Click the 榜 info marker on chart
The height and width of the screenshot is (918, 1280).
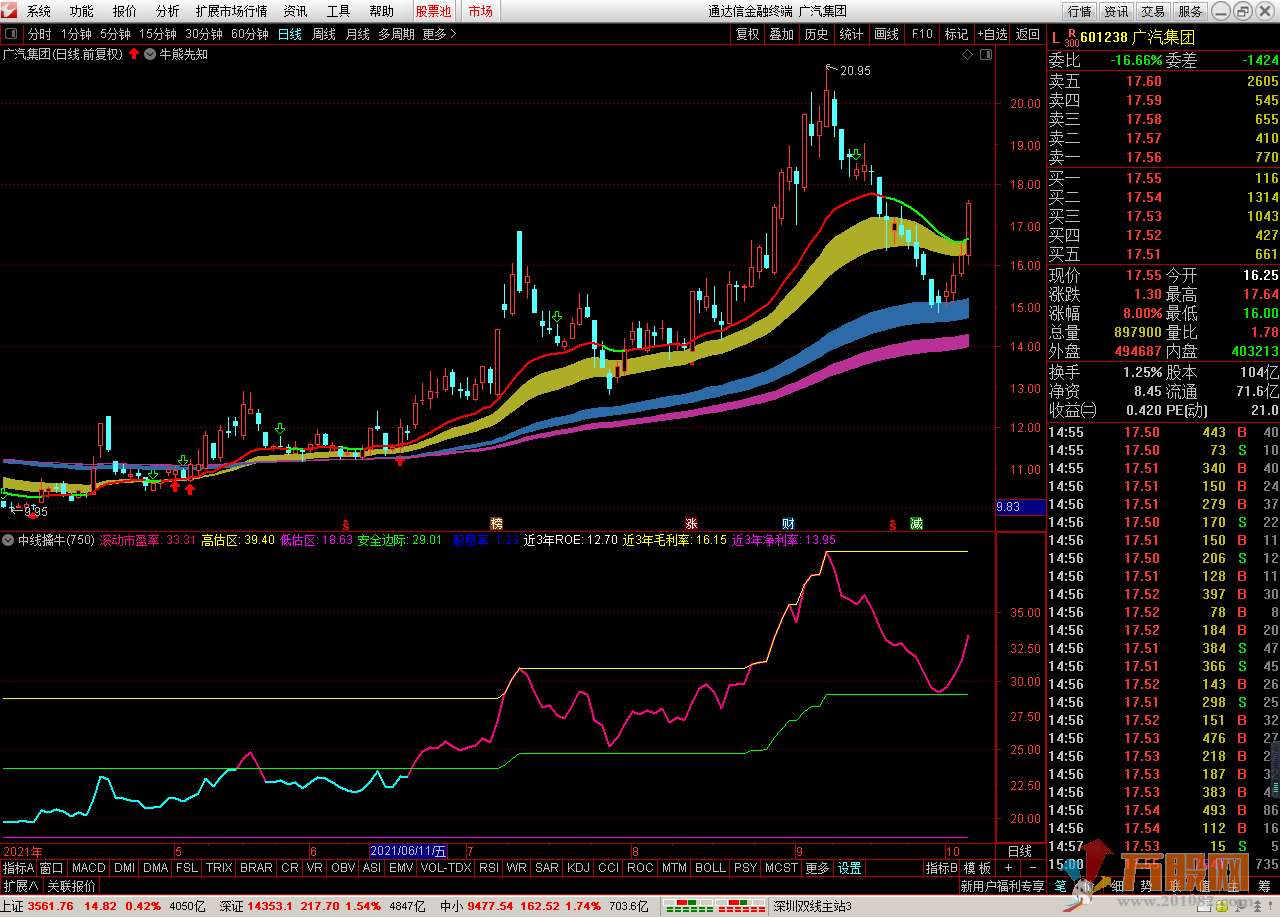[x=496, y=524]
